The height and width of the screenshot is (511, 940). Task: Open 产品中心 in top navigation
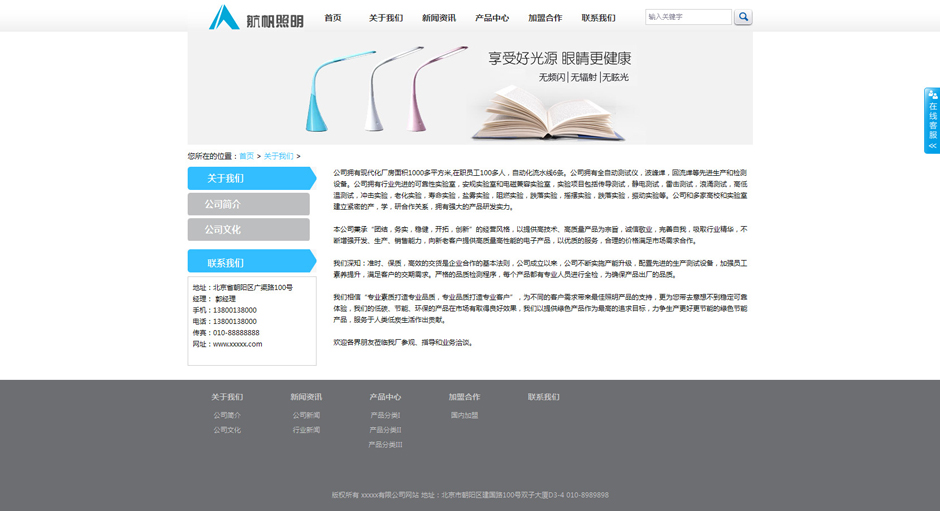pos(492,18)
